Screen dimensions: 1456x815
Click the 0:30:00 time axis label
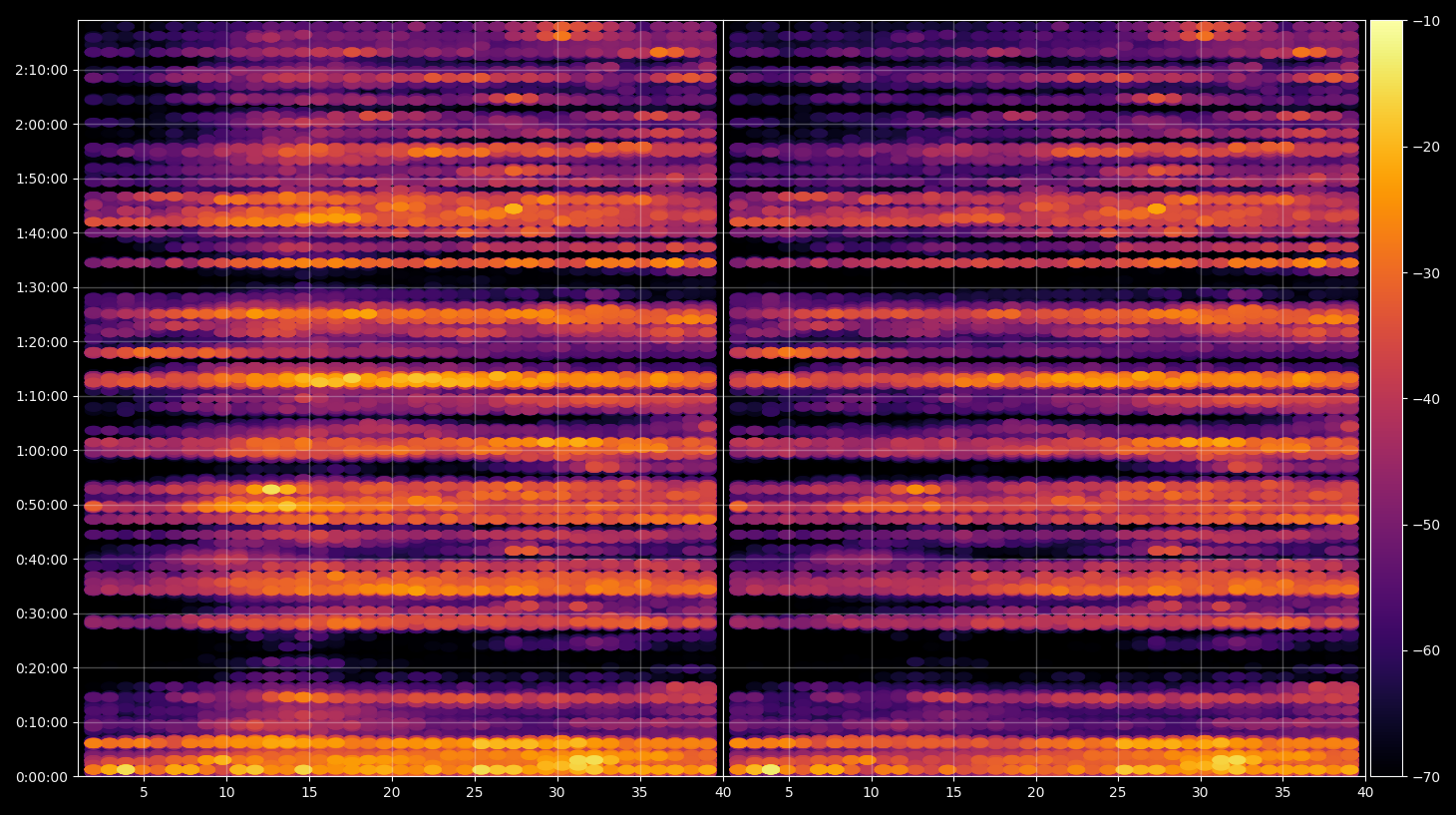(x=42, y=613)
